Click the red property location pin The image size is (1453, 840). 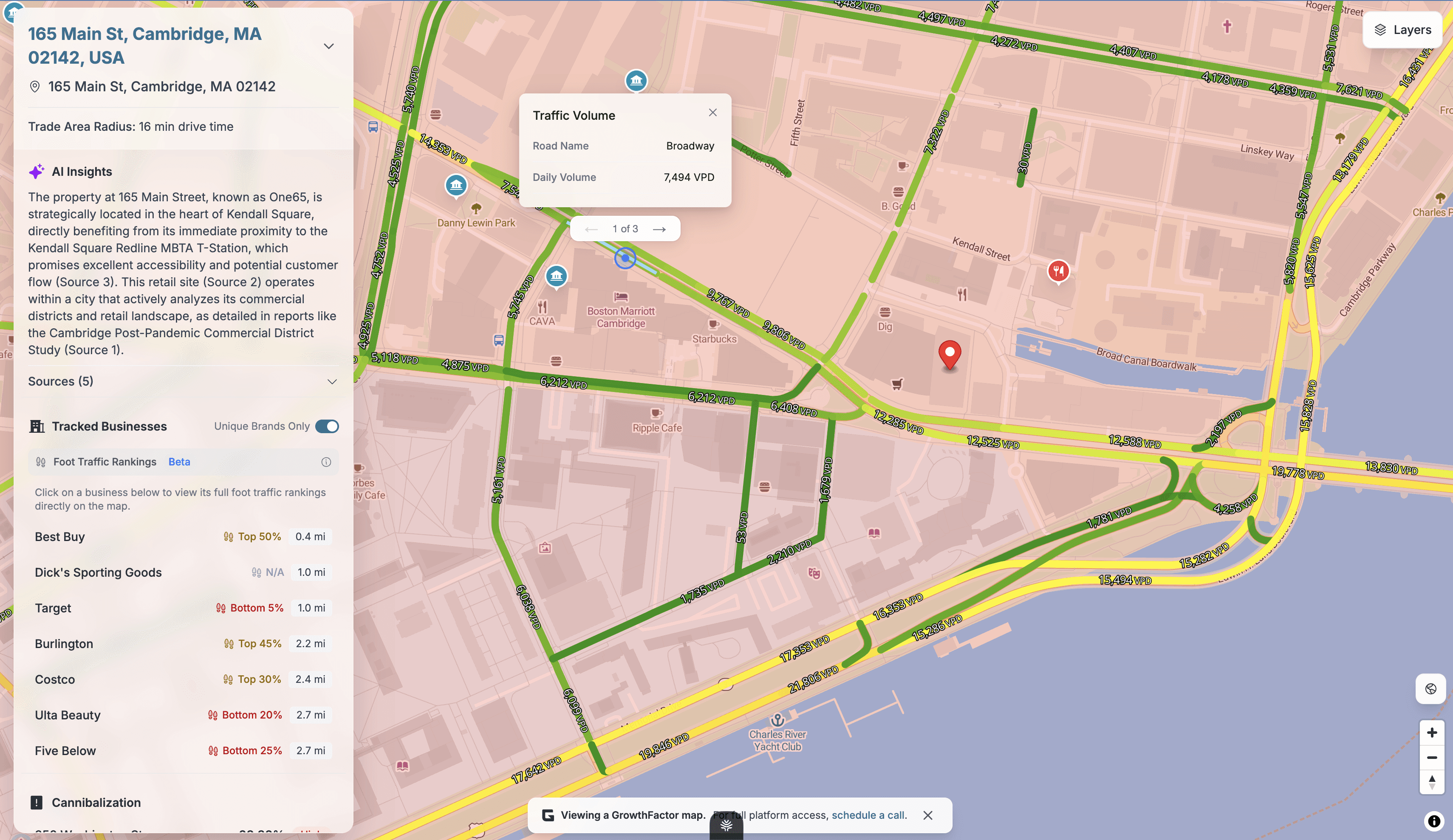pos(950,353)
